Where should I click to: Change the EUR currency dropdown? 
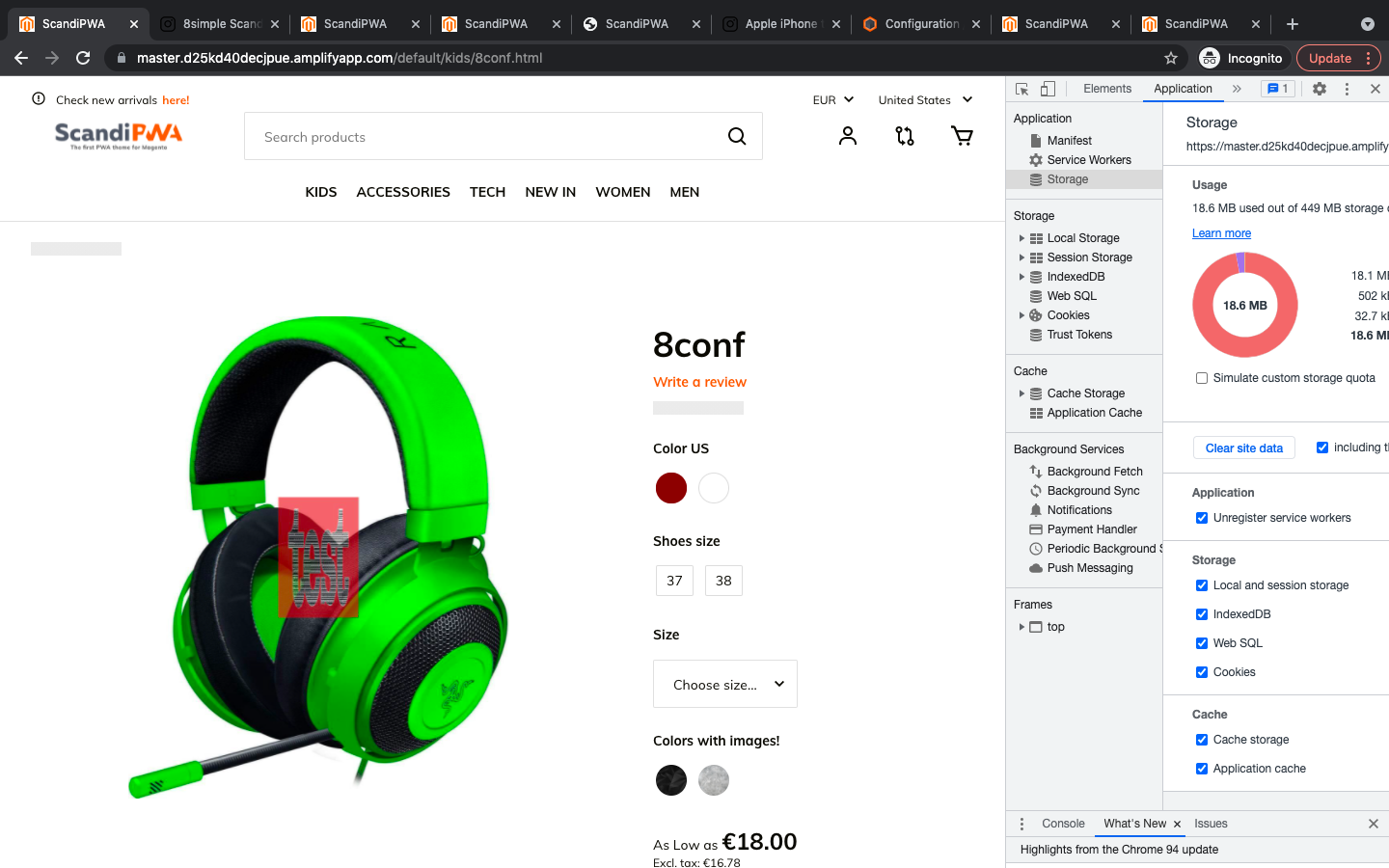[833, 99]
